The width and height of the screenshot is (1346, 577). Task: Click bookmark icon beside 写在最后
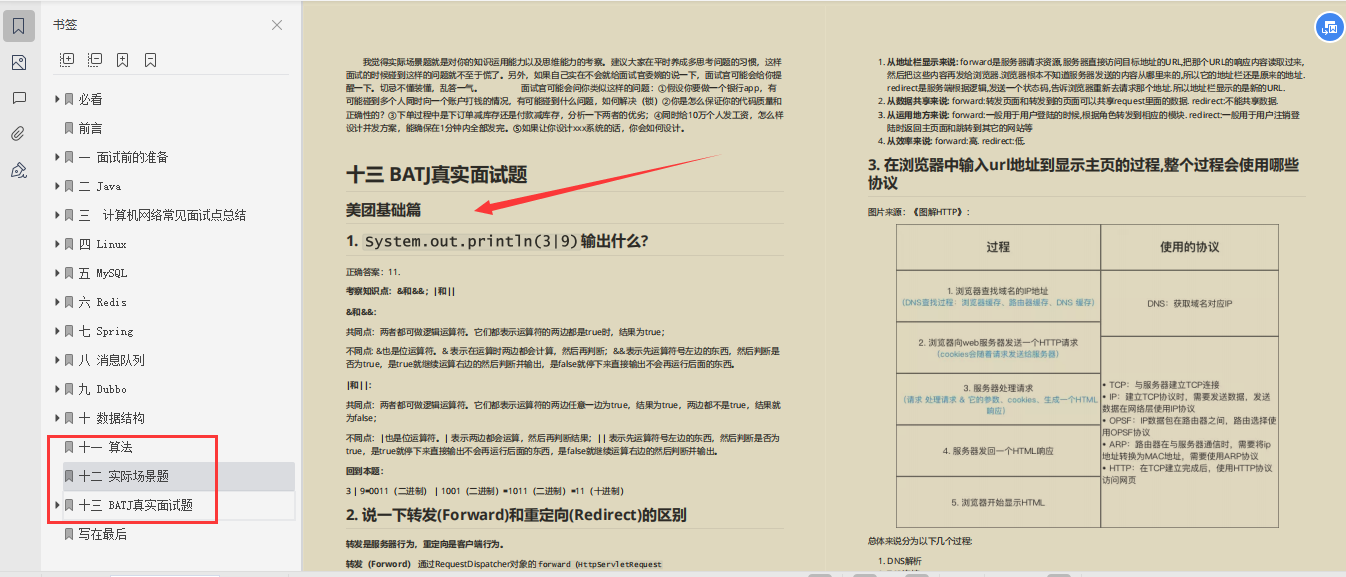[69, 534]
